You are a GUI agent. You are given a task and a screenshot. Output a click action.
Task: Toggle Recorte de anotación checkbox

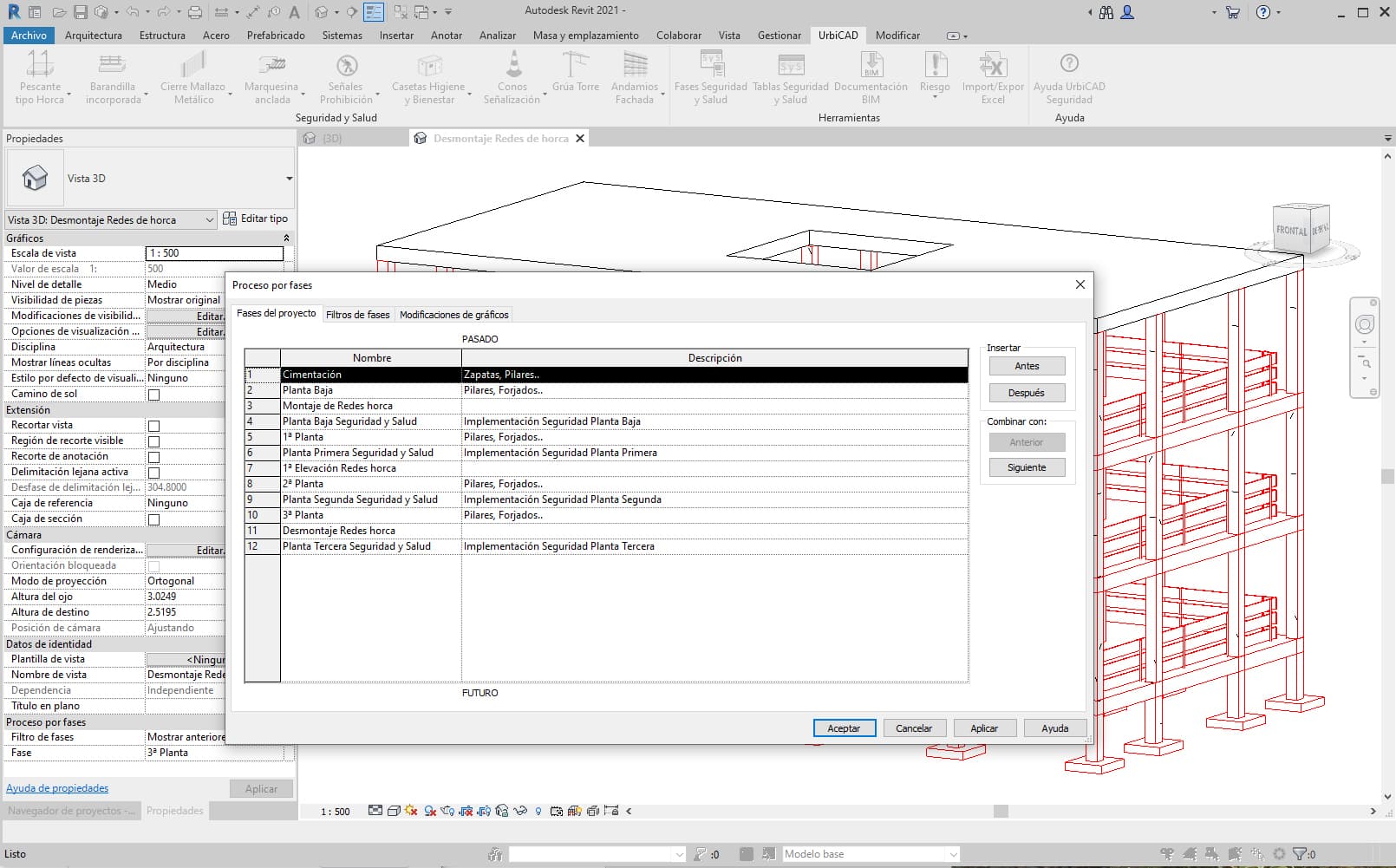153,457
